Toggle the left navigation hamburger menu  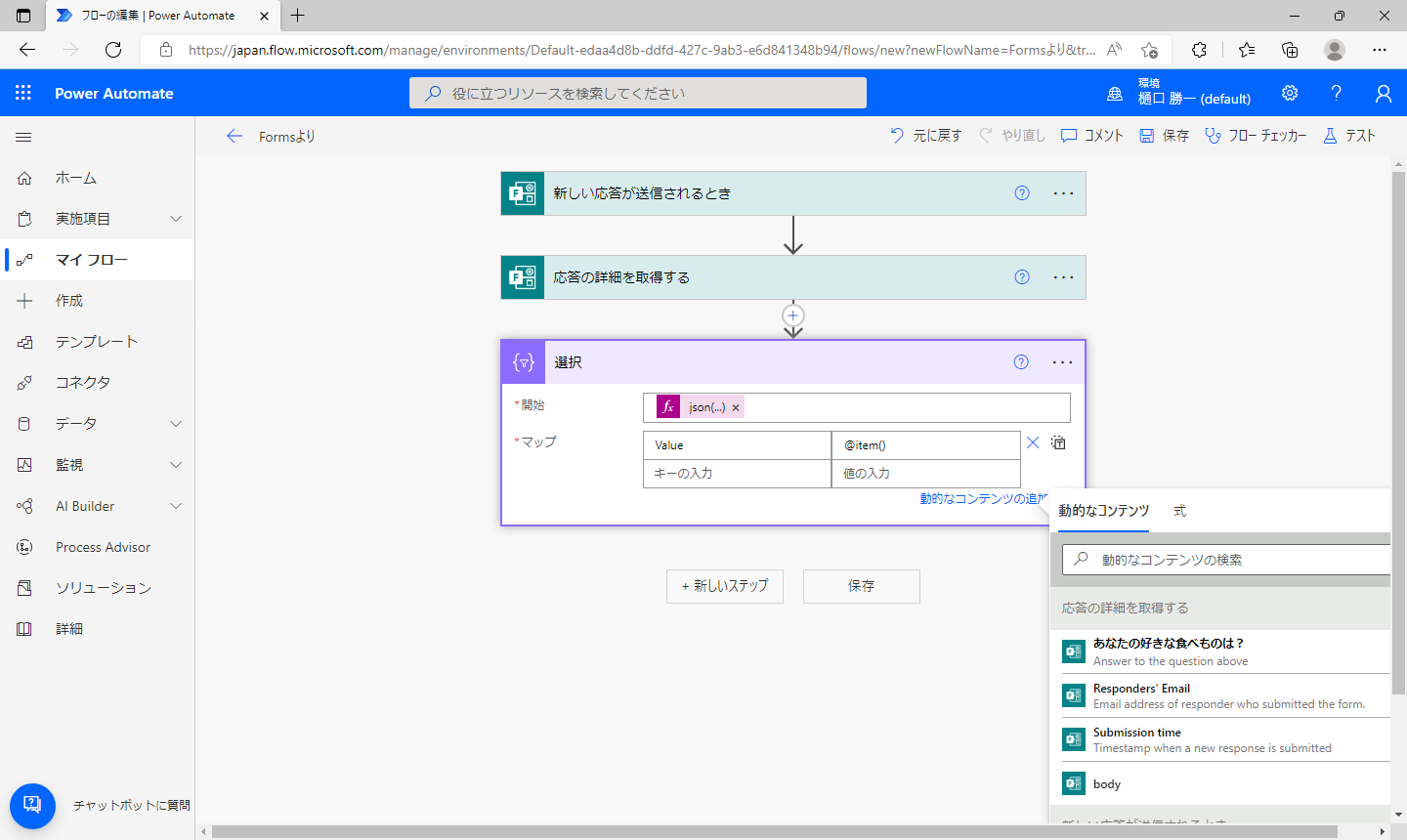point(24,138)
